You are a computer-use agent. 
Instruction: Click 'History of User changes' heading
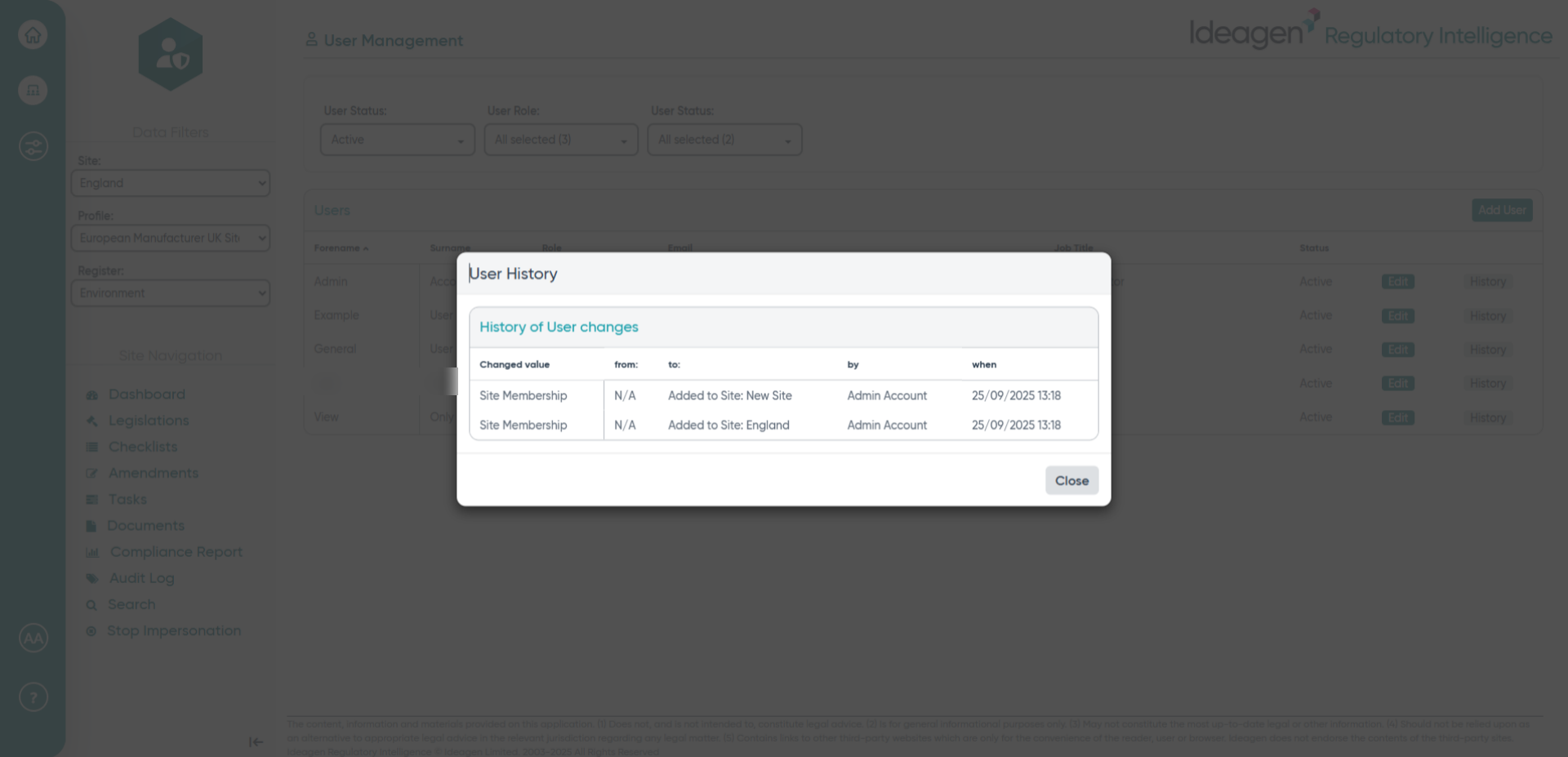click(559, 327)
